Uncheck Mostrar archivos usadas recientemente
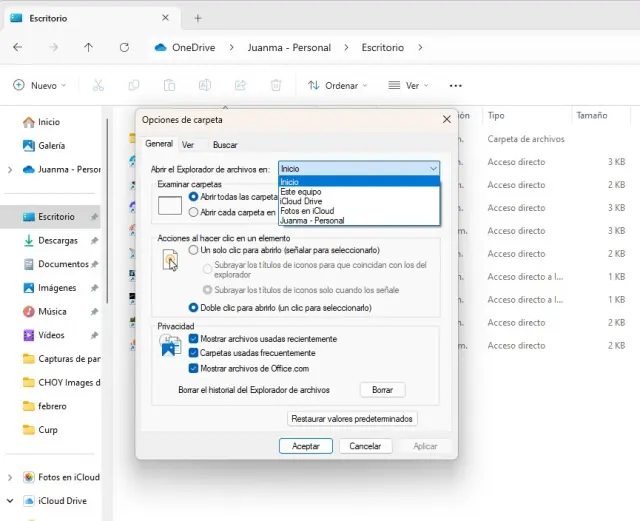 point(194,339)
